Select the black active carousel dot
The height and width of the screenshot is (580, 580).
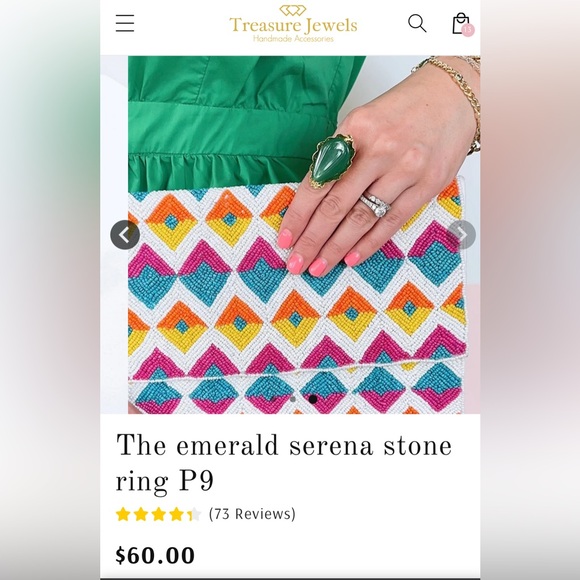(313, 399)
